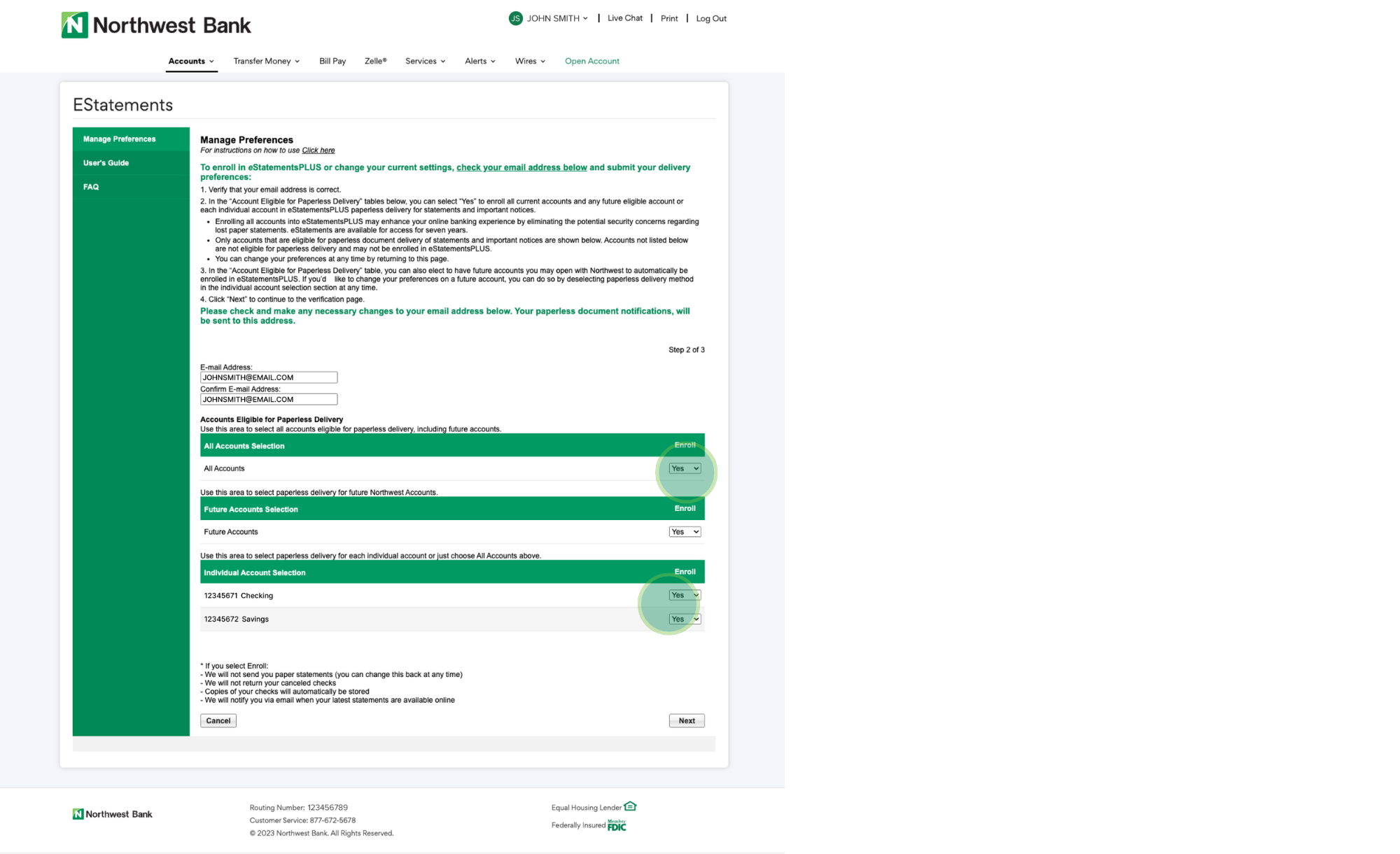The height and width of the screenshot is (854, 1400).
Task: Click the Equal Housing Lender icon
Action: [630, 806]
